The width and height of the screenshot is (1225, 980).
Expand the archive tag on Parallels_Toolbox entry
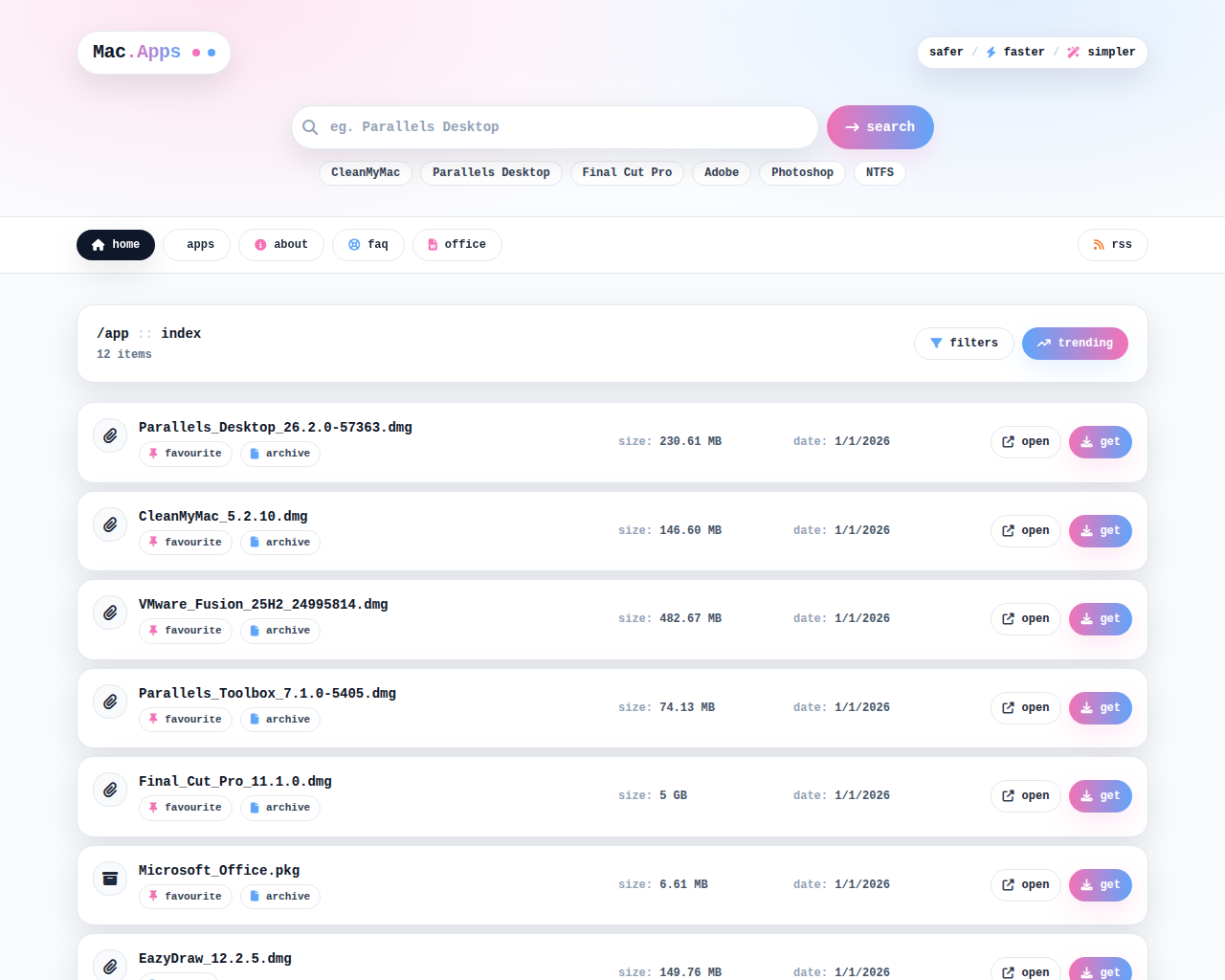click(x=279, y=719)
